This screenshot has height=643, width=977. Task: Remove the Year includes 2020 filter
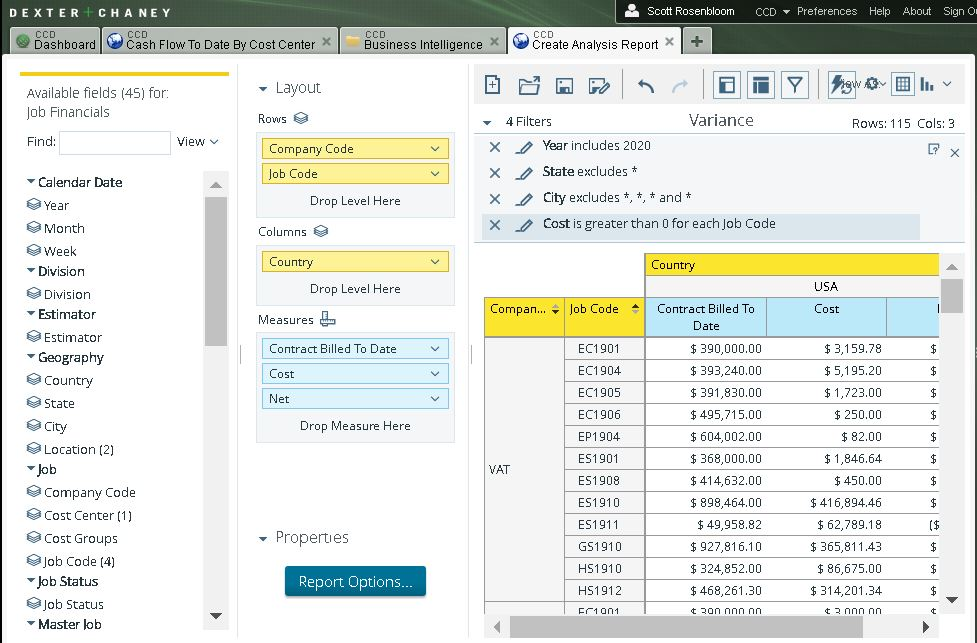[495, 146]
